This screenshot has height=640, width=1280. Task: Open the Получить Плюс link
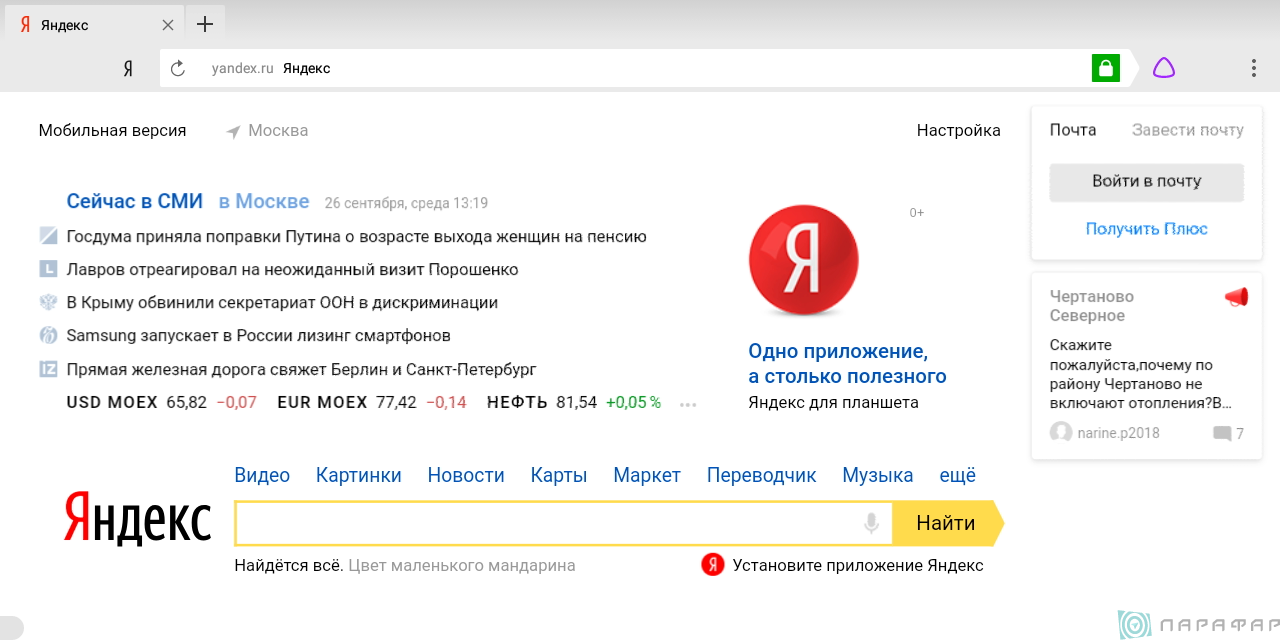(x=1146, y=229)
